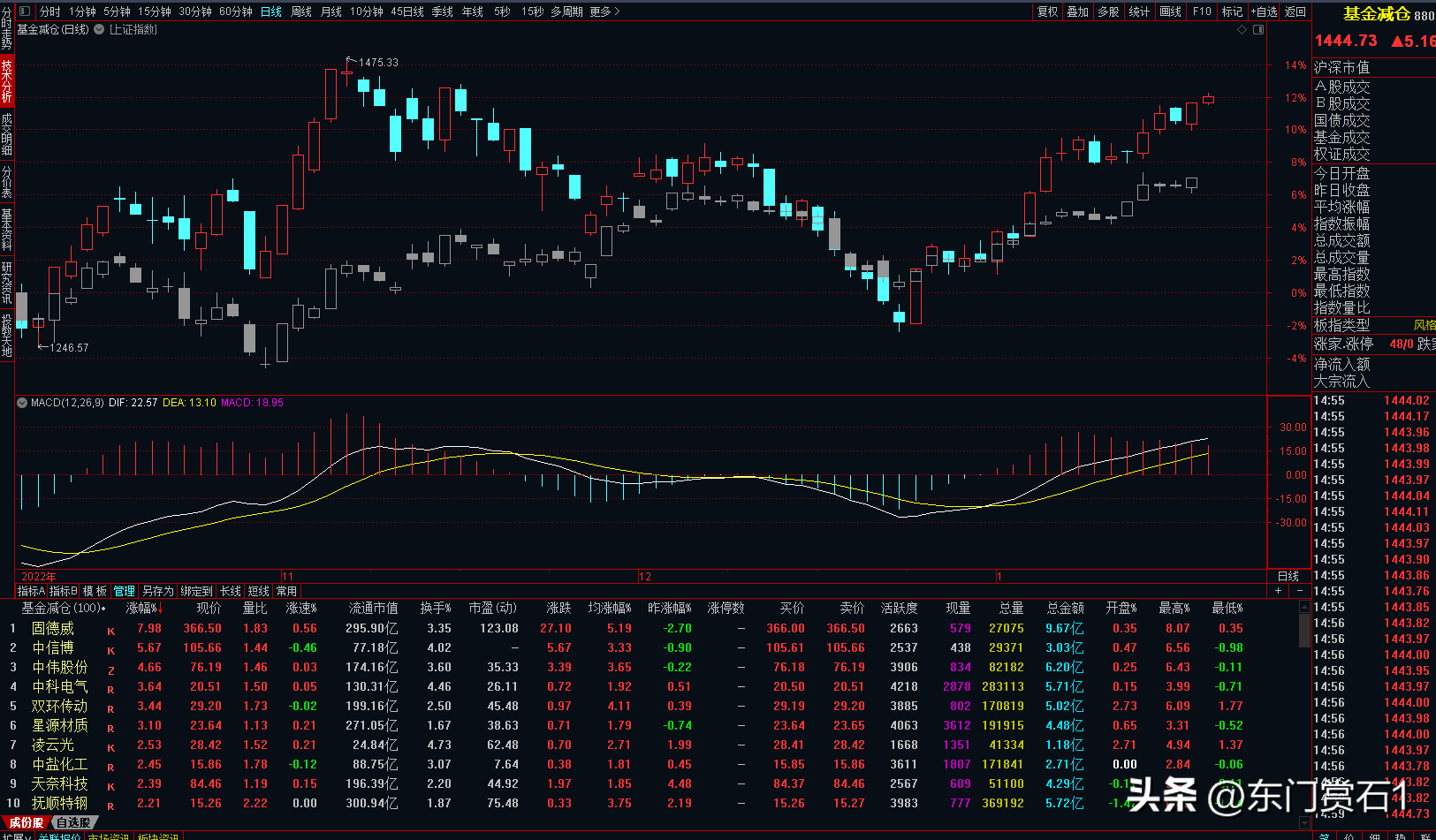Expand the MACD indicator dropdown arrow
The width and height of the screenshot is (1436, 840).
click(x=22, y=402)
